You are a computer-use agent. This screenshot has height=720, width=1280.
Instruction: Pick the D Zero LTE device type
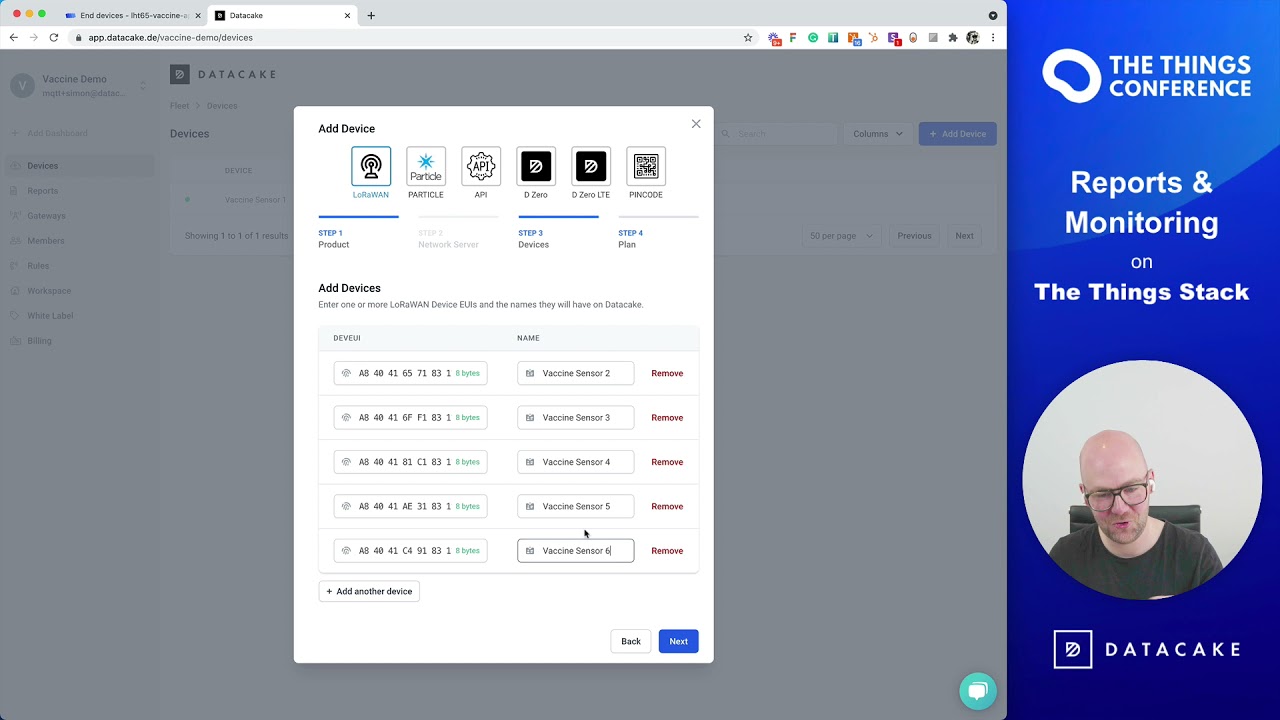(591, 167)
